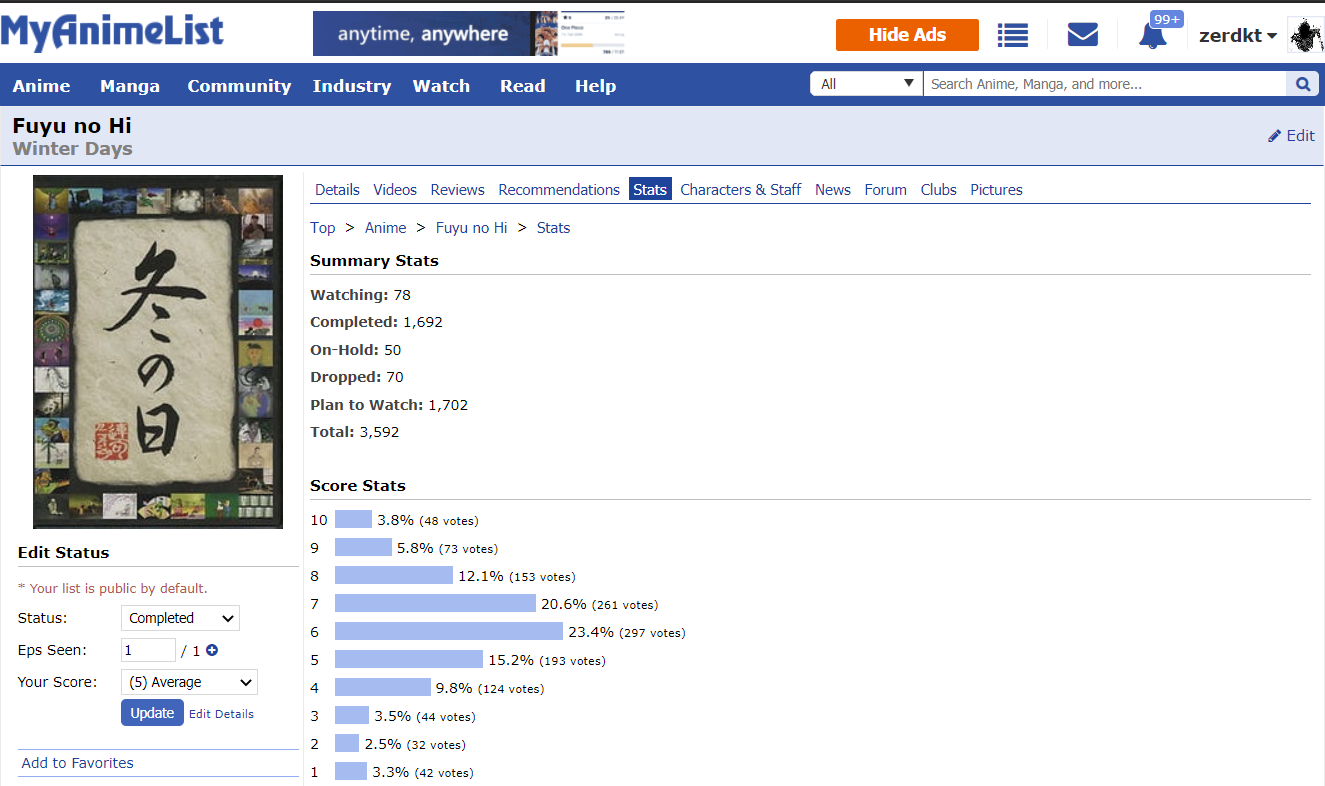1325x786 pixels.
Task: Open the Your Score dropdown
Action: (189, 682)
